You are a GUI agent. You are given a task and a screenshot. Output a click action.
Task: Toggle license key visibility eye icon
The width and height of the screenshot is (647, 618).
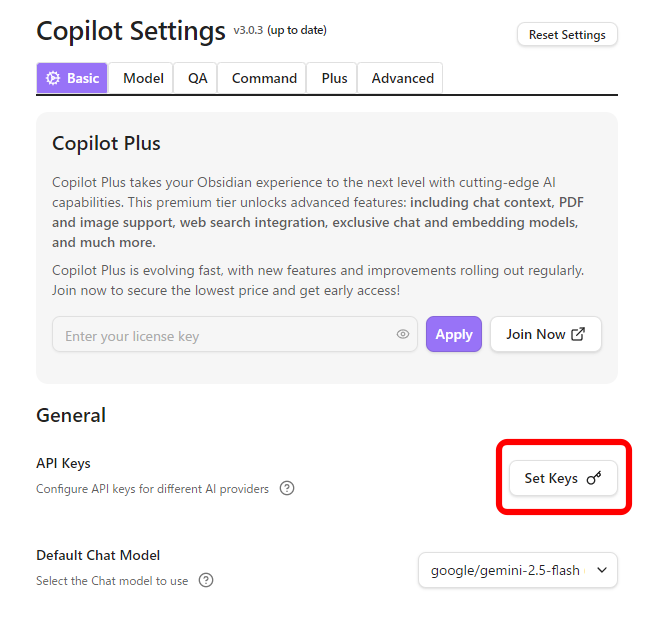(403, 335)
